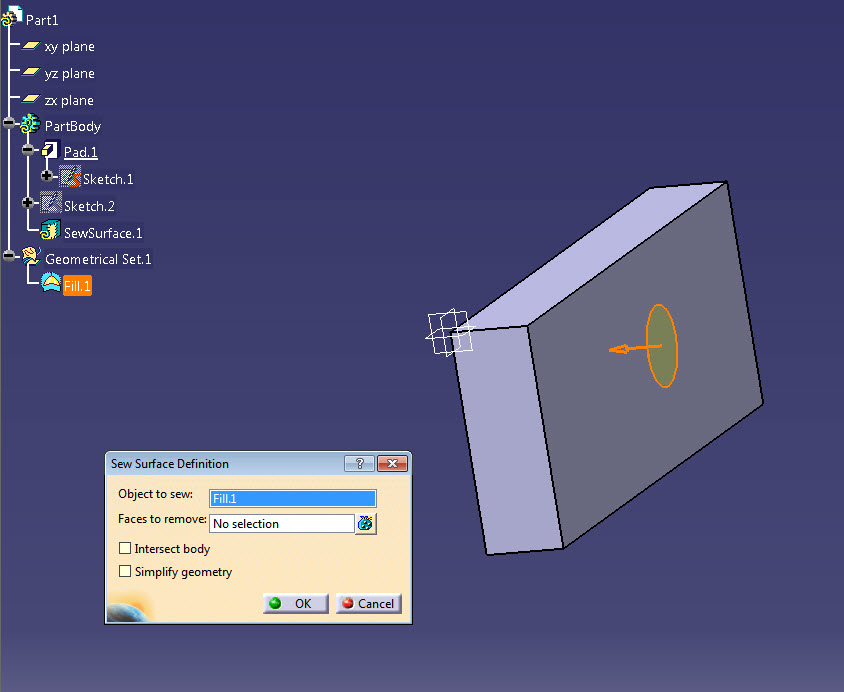Image resolution: width=844 pixels, height=692 pixels.
Task: Click the PartBody gear icon
Action: point(30,124)
